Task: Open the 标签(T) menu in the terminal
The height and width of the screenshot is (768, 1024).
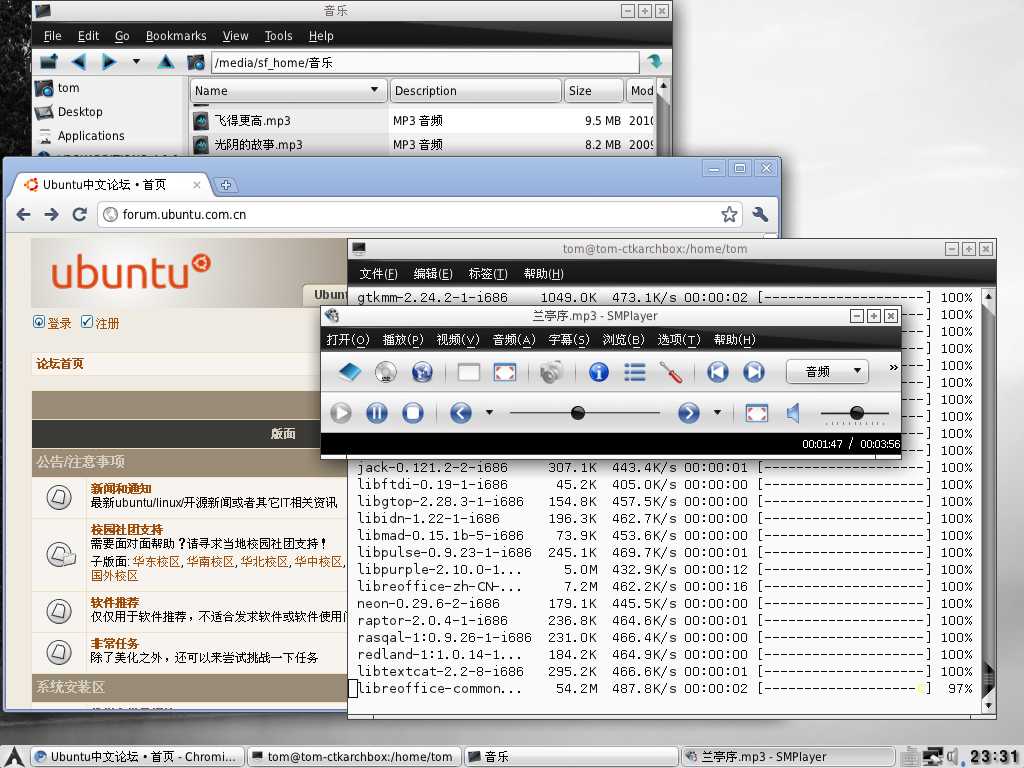Action: pos(488,274)
